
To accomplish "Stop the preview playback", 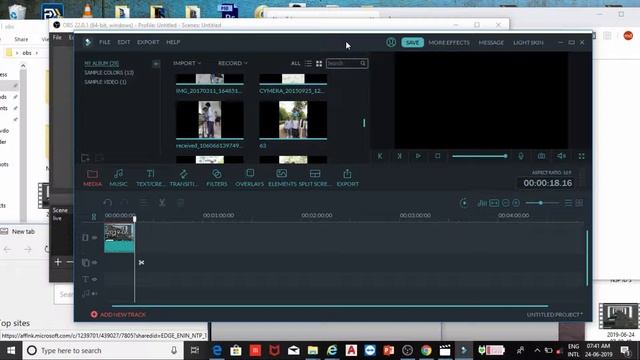I will (x=438, y=156).
